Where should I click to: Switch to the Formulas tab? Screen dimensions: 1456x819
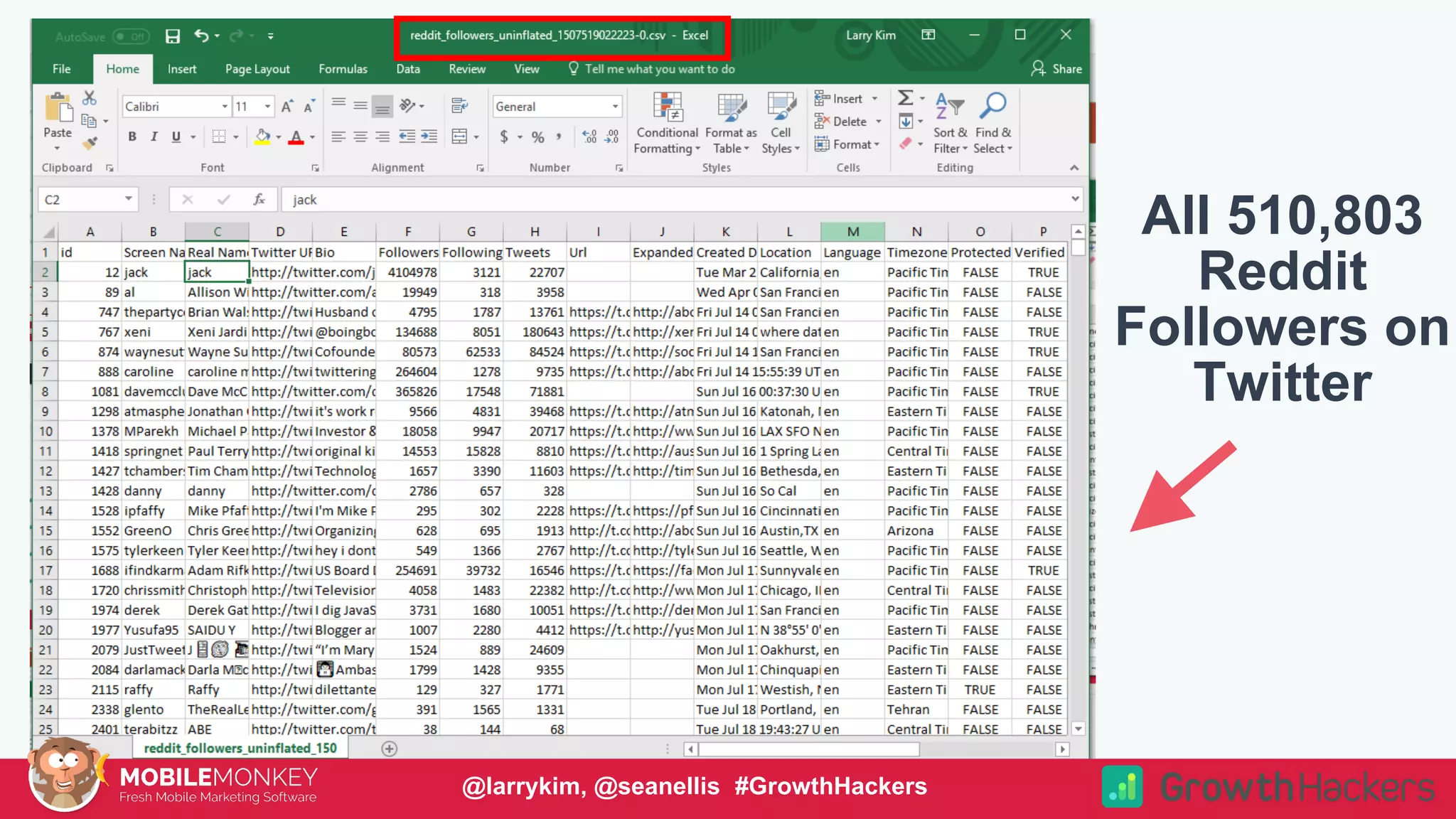click(343, 69)
